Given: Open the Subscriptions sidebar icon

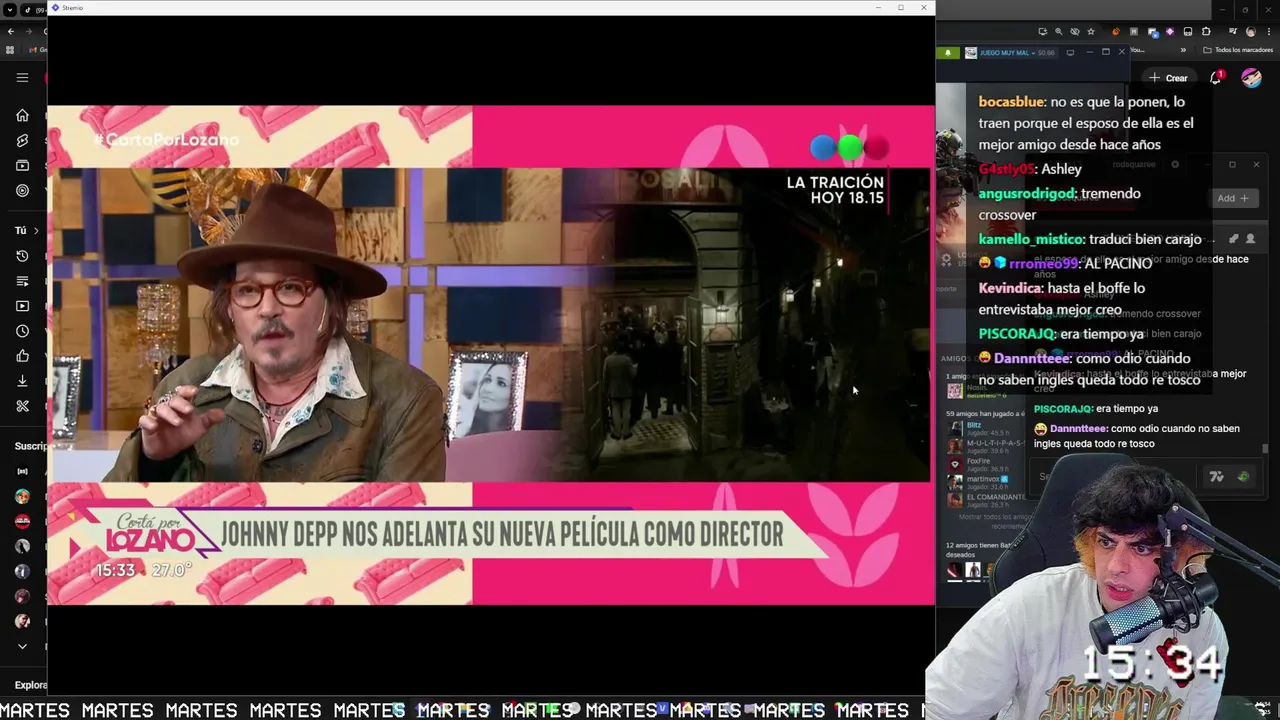Looking at the screenshot, I should [22, 166].
